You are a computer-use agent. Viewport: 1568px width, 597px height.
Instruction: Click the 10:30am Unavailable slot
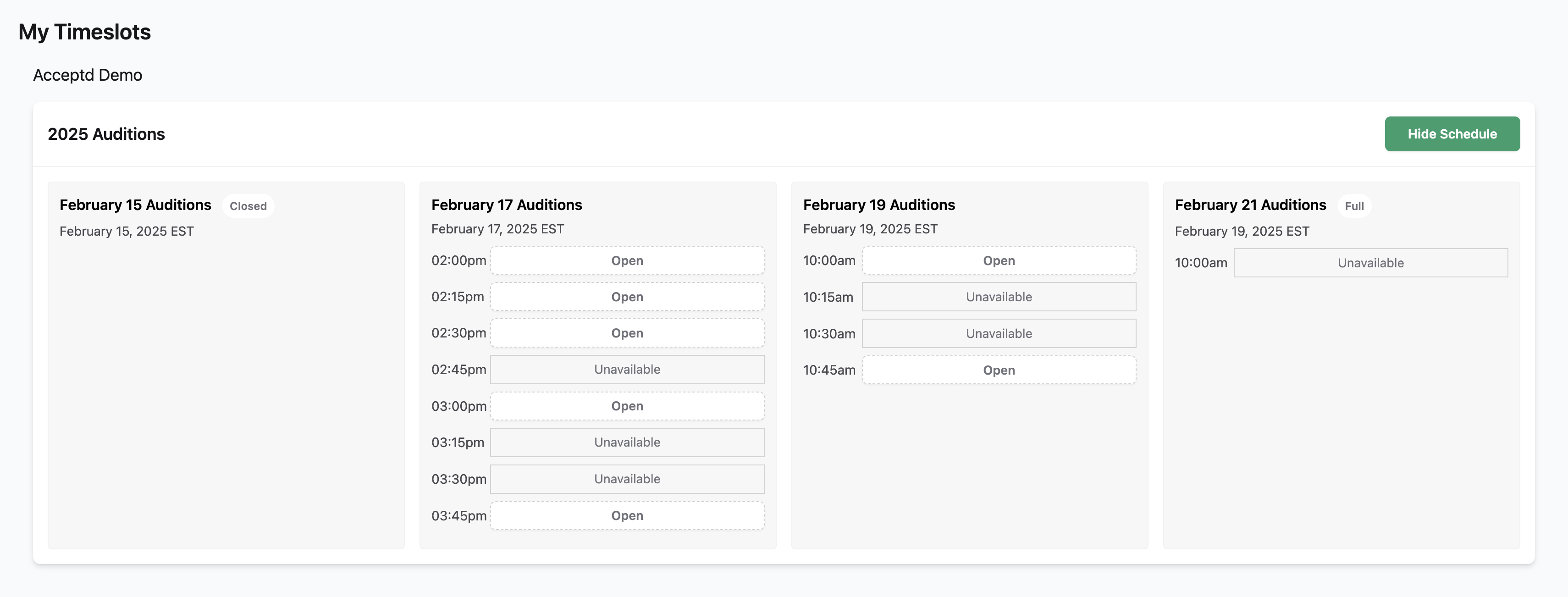[998, 333]
